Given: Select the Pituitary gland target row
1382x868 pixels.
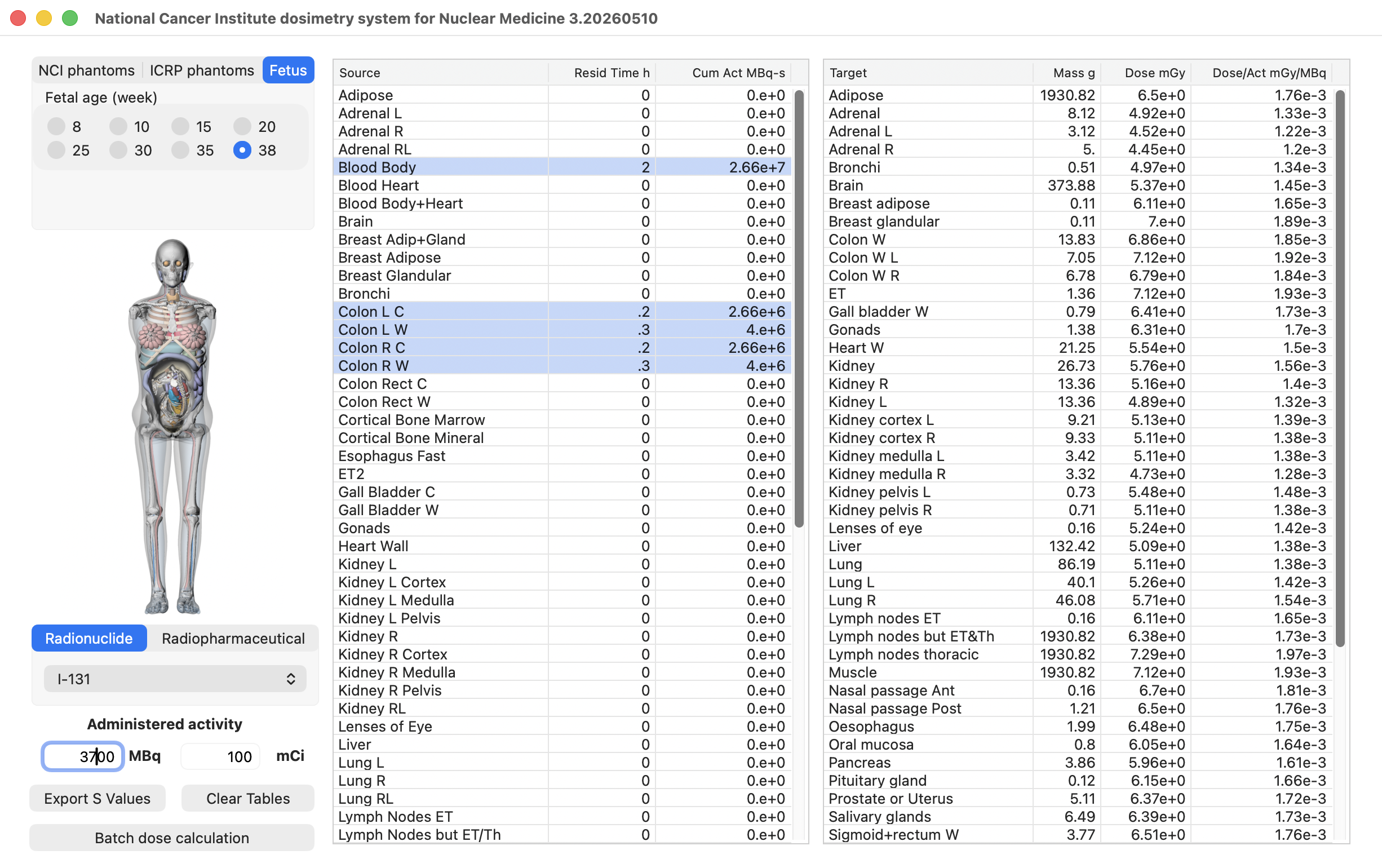Looking at the screenshot, I should (1078, 781).
